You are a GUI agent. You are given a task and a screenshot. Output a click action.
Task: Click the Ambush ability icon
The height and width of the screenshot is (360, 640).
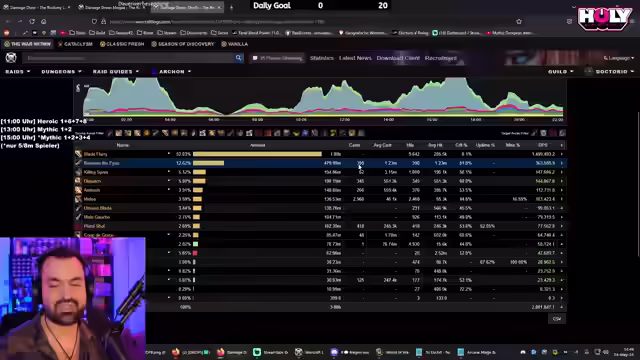(x=78, y=190)
